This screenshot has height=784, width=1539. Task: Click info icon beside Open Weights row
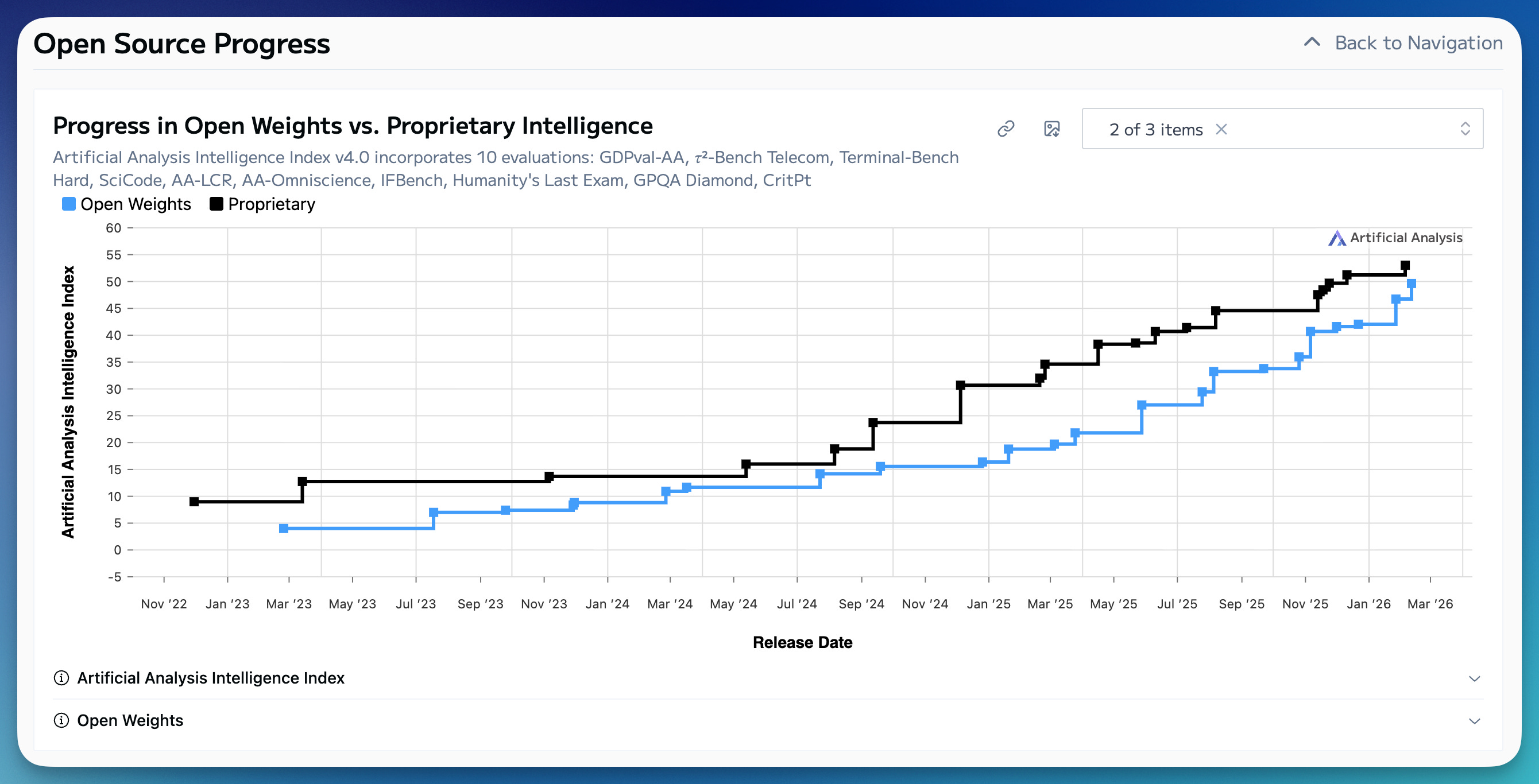61,720
